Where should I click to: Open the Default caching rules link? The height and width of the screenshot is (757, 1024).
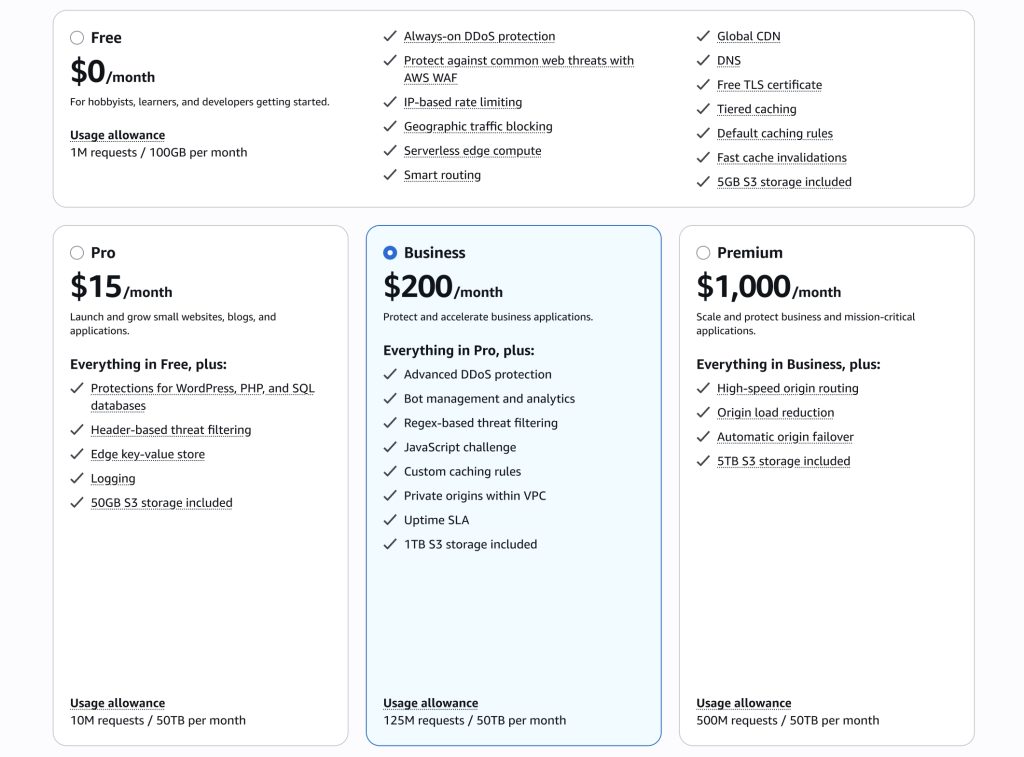tap(774, 133)
